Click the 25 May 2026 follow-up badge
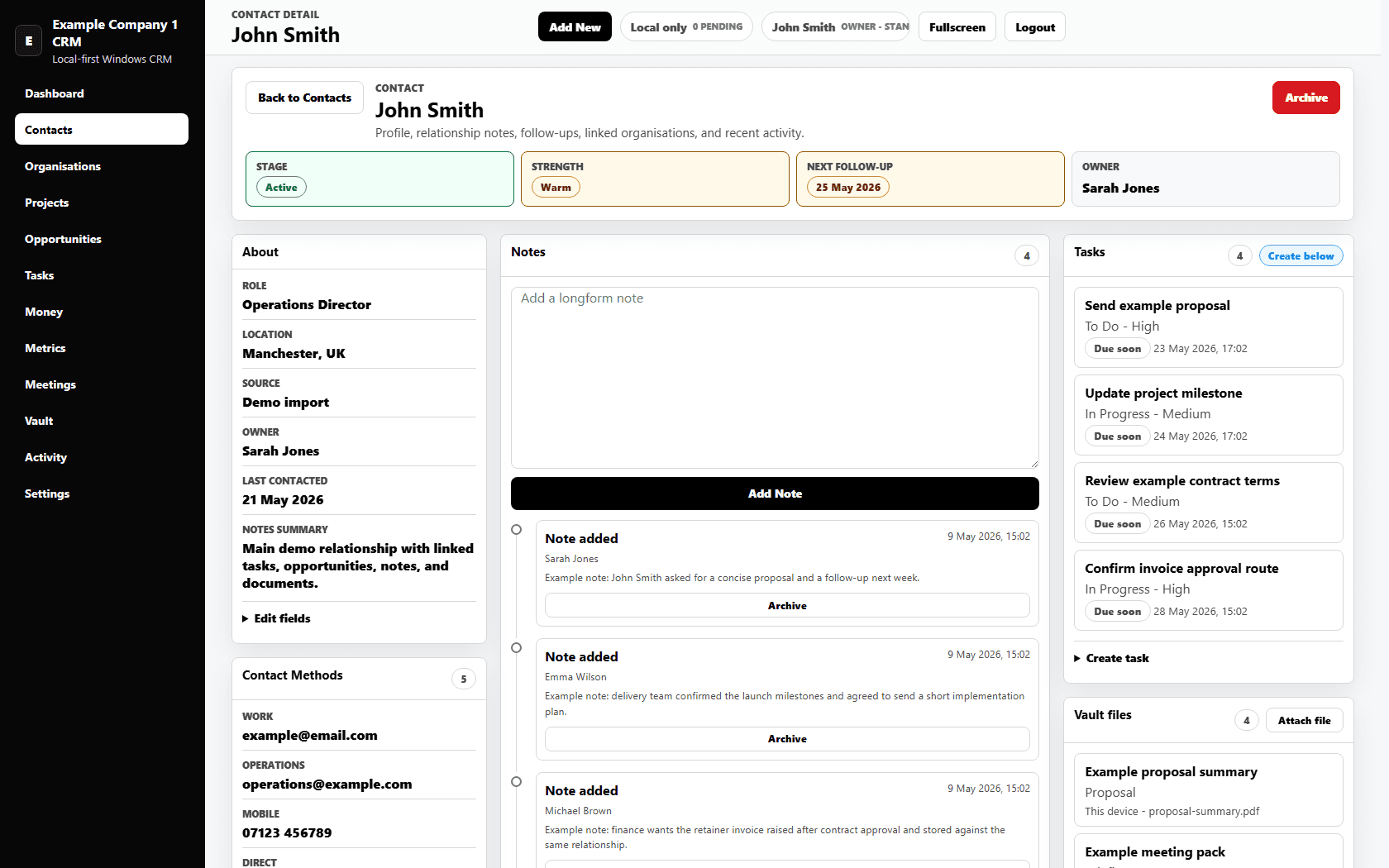Viewport: 1389px width, 868px height. click(848, 188)
